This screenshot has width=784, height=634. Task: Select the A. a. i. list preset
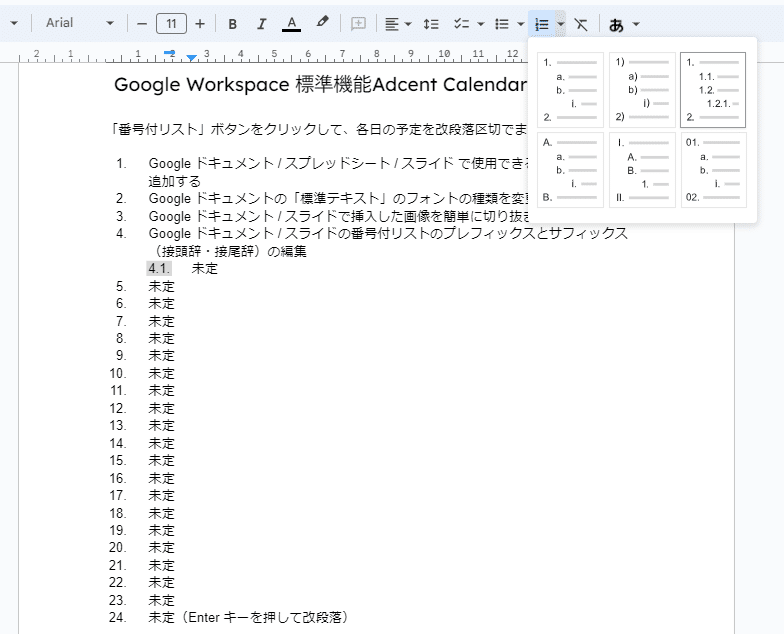click(570, 170)
